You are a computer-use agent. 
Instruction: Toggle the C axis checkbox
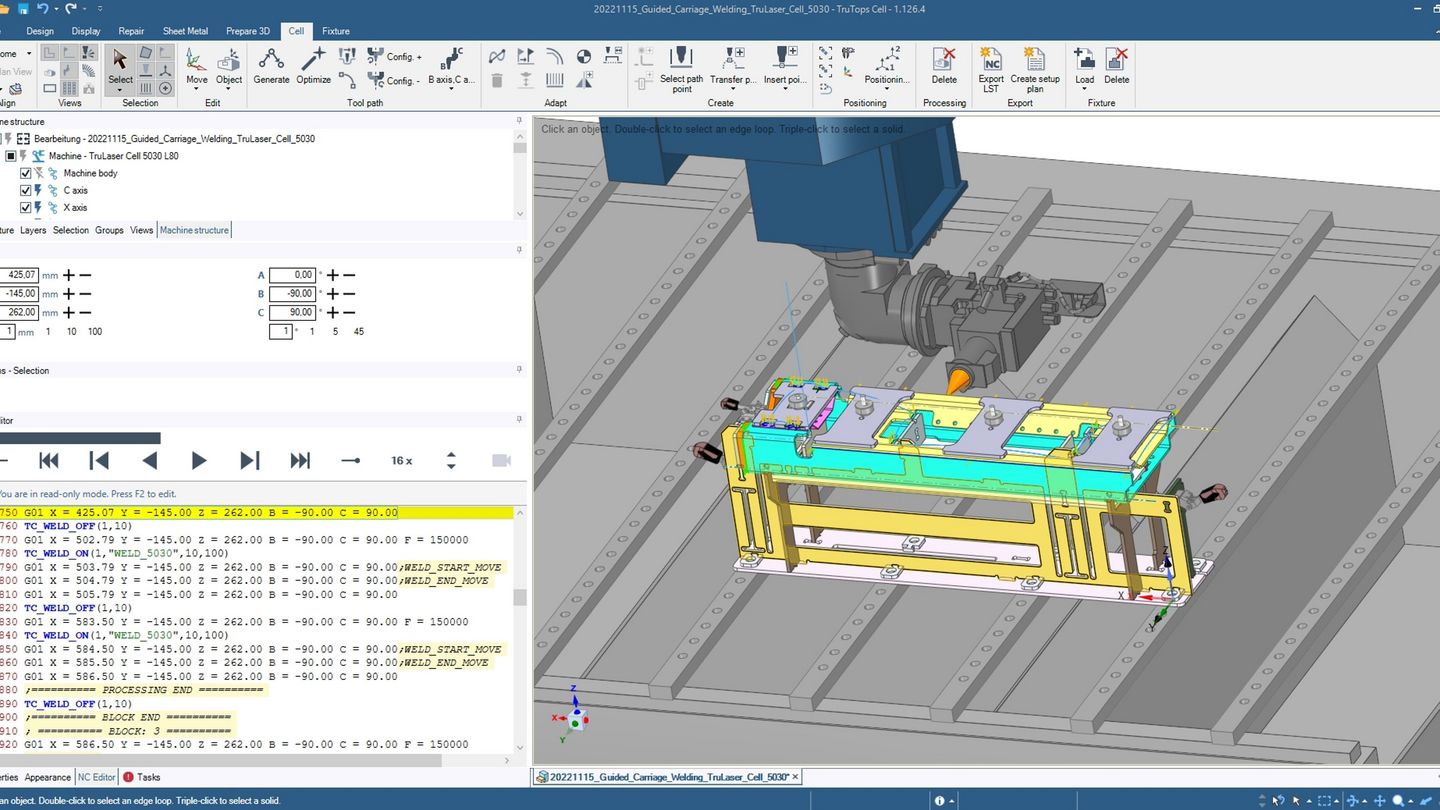(25, 190)
